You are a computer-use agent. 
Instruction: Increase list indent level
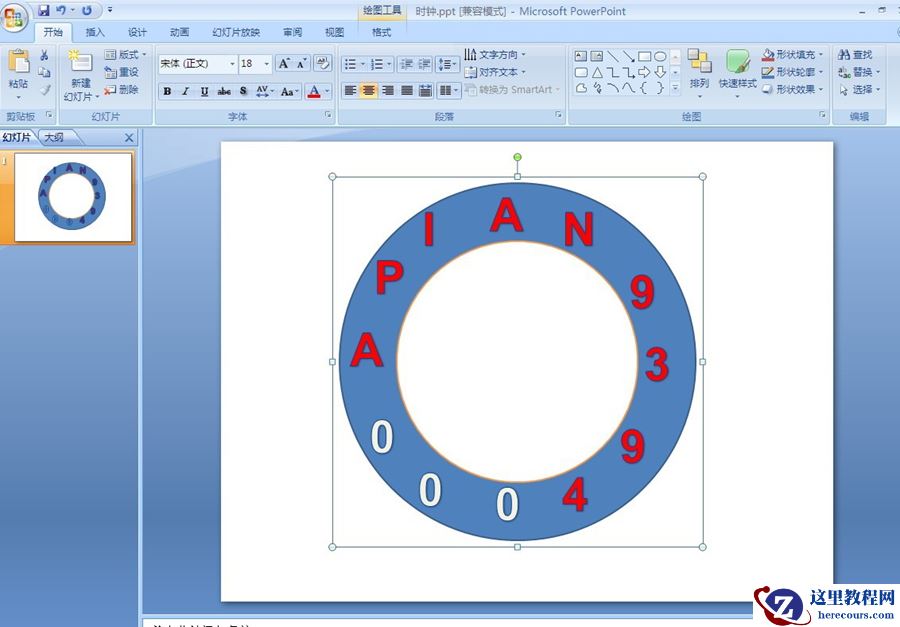click(x=424, y=64)
